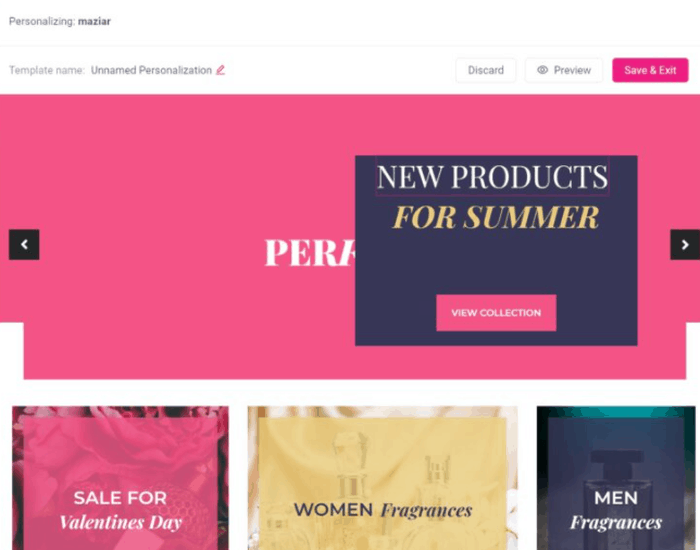Advance carousel with right arrow
Viewport: 700px width, 550px height.
[x=685, y=245]
